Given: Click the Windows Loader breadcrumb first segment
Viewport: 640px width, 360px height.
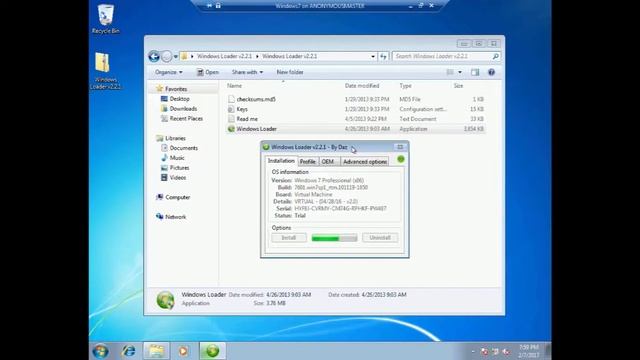Looking at the screenshot, I should pyautogui.click(x=224, y=56).
